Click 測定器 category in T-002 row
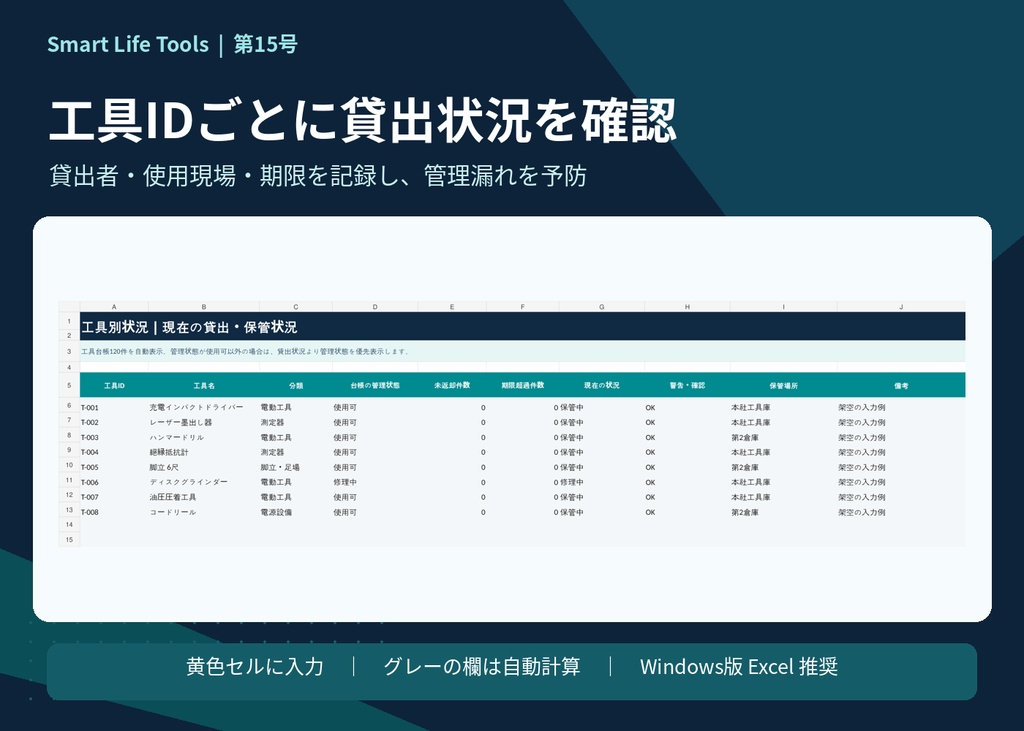 tap(296, 423)
